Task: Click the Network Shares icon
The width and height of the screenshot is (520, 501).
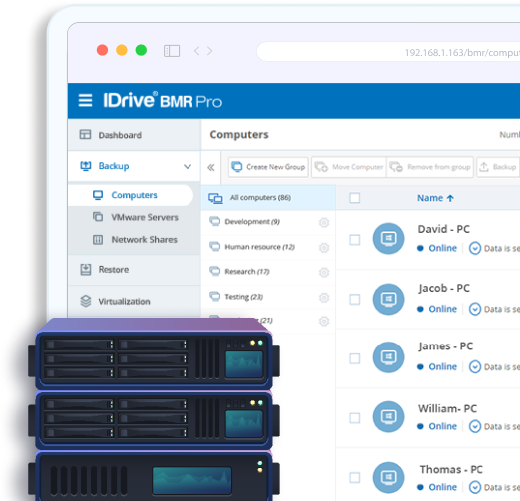Action: [x=98, y=240]
